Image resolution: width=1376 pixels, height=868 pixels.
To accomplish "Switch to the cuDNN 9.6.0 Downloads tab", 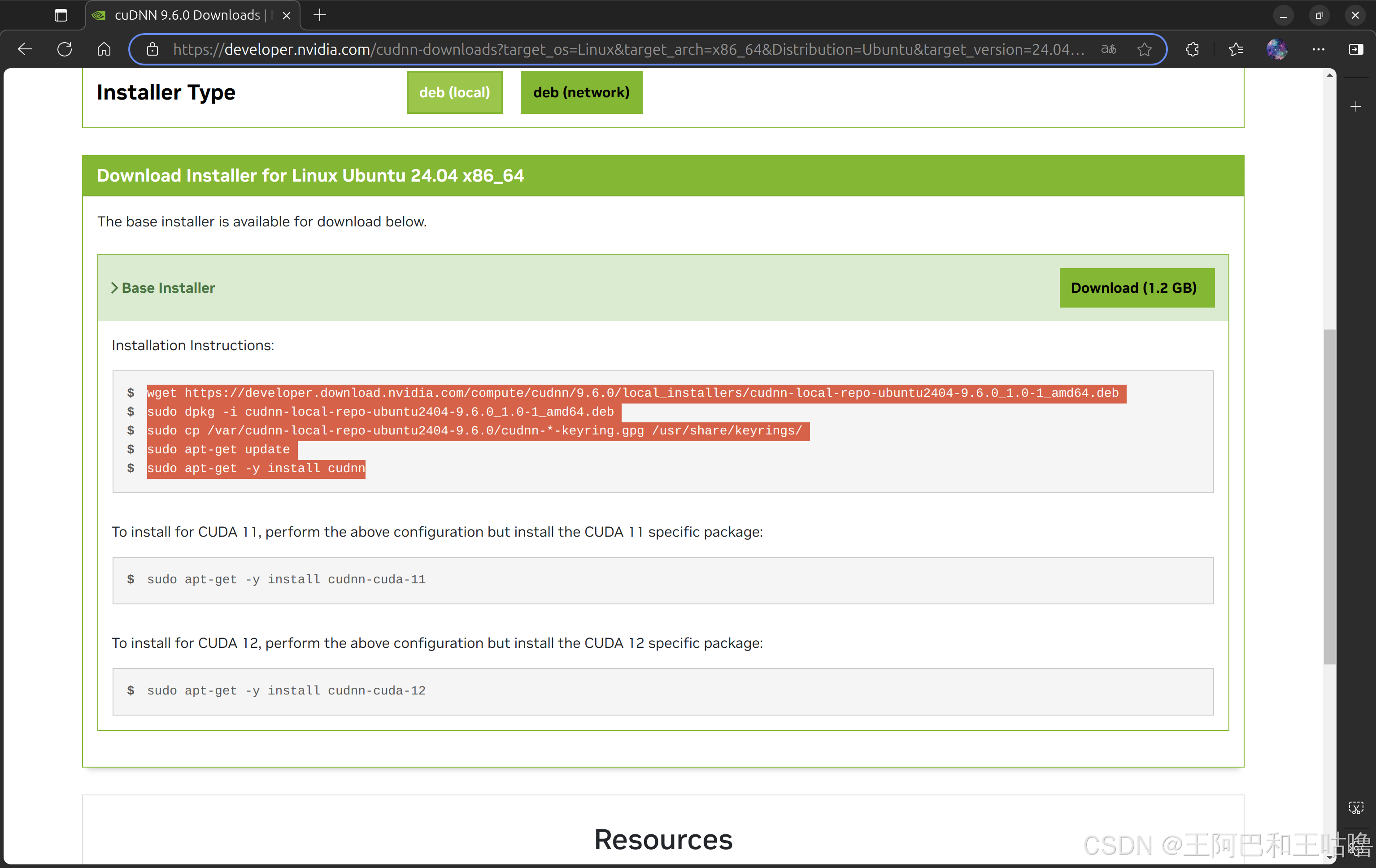I will pyautogui.click(x=187, y=15).
